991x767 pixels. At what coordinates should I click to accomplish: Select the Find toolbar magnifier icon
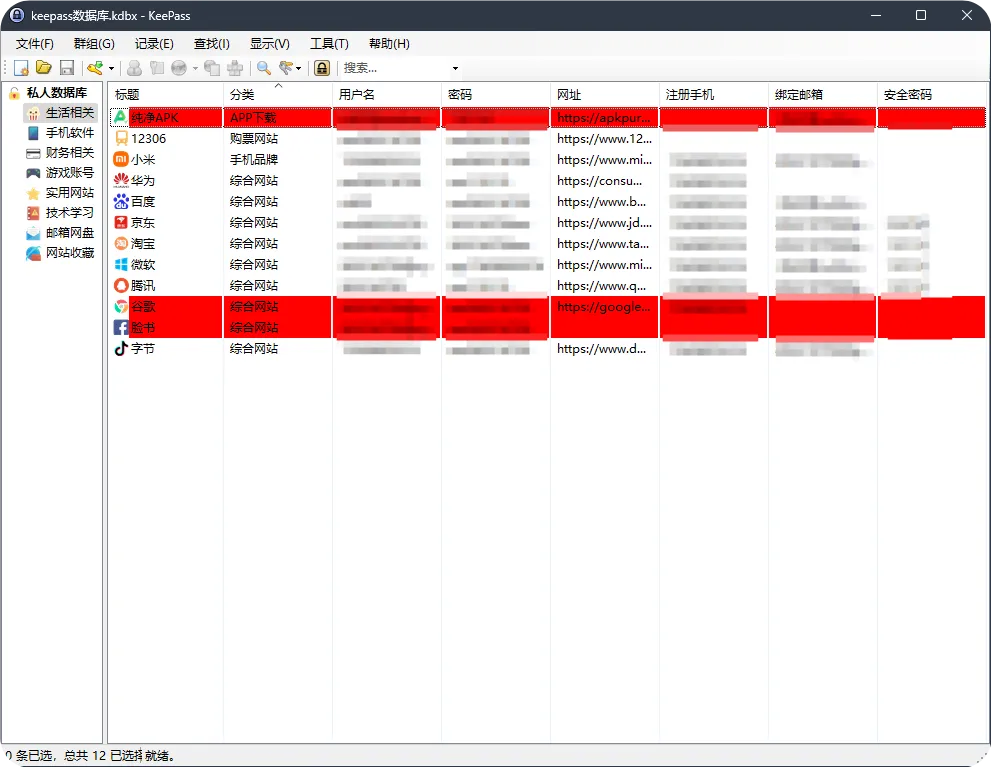(x=261, y=67)
